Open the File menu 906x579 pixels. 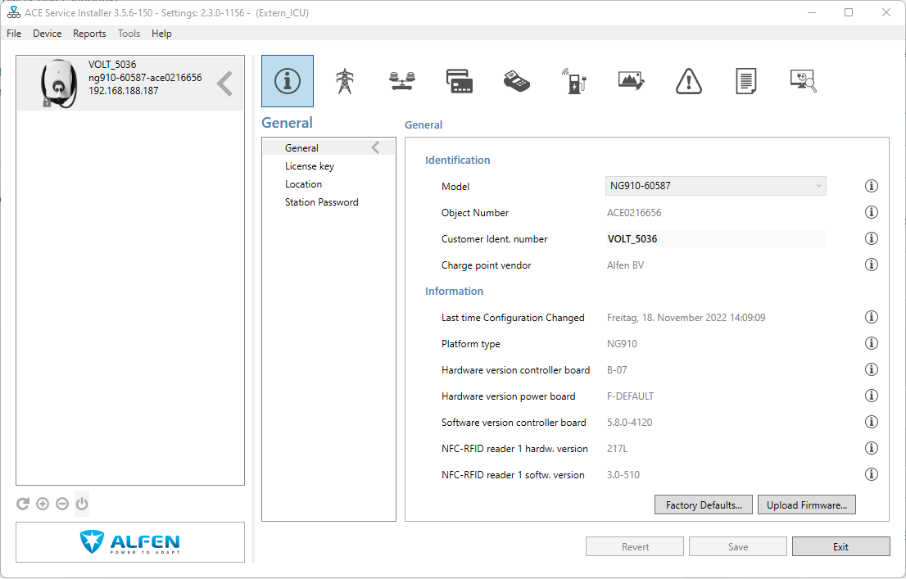14,34
